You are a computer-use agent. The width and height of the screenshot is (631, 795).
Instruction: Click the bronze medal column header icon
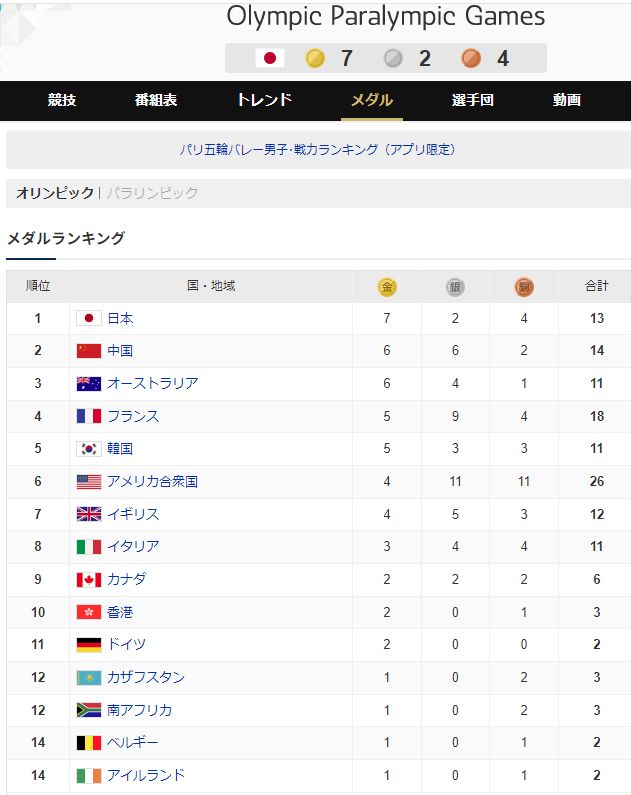524,287
